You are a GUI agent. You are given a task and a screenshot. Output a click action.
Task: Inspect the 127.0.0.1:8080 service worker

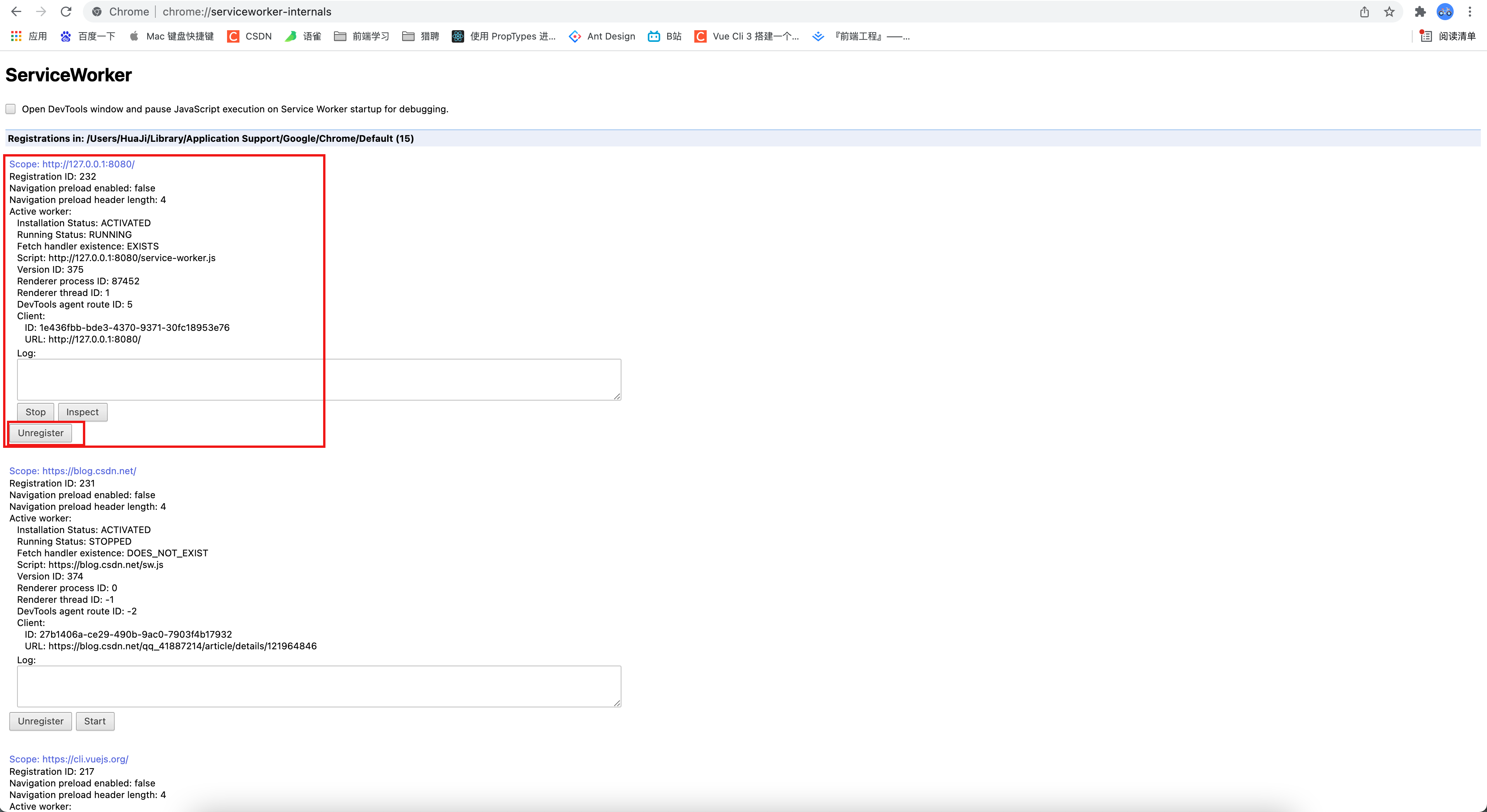[x=83, y=412]
